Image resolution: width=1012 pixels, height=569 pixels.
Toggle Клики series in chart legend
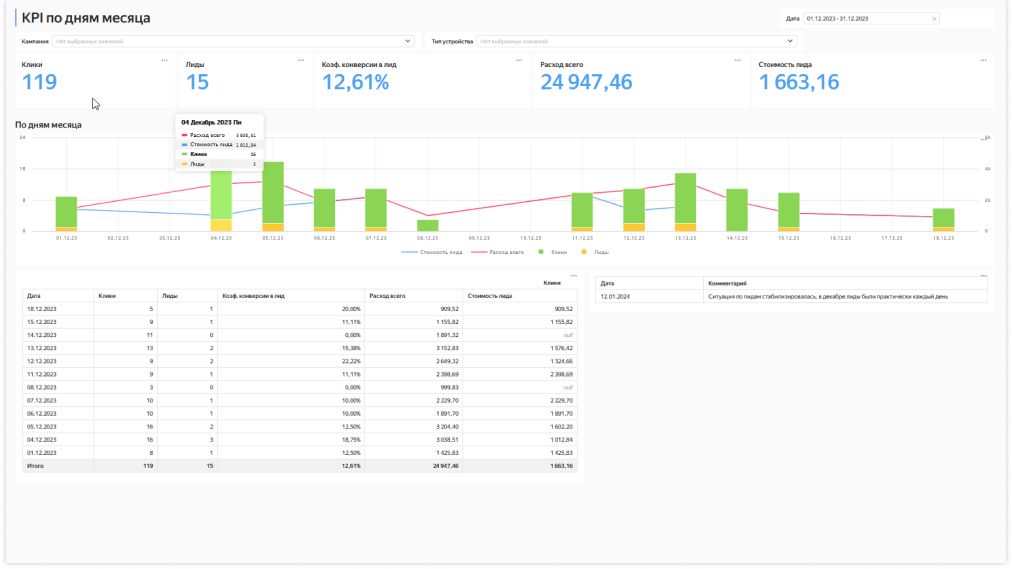(x=552, y=252)
